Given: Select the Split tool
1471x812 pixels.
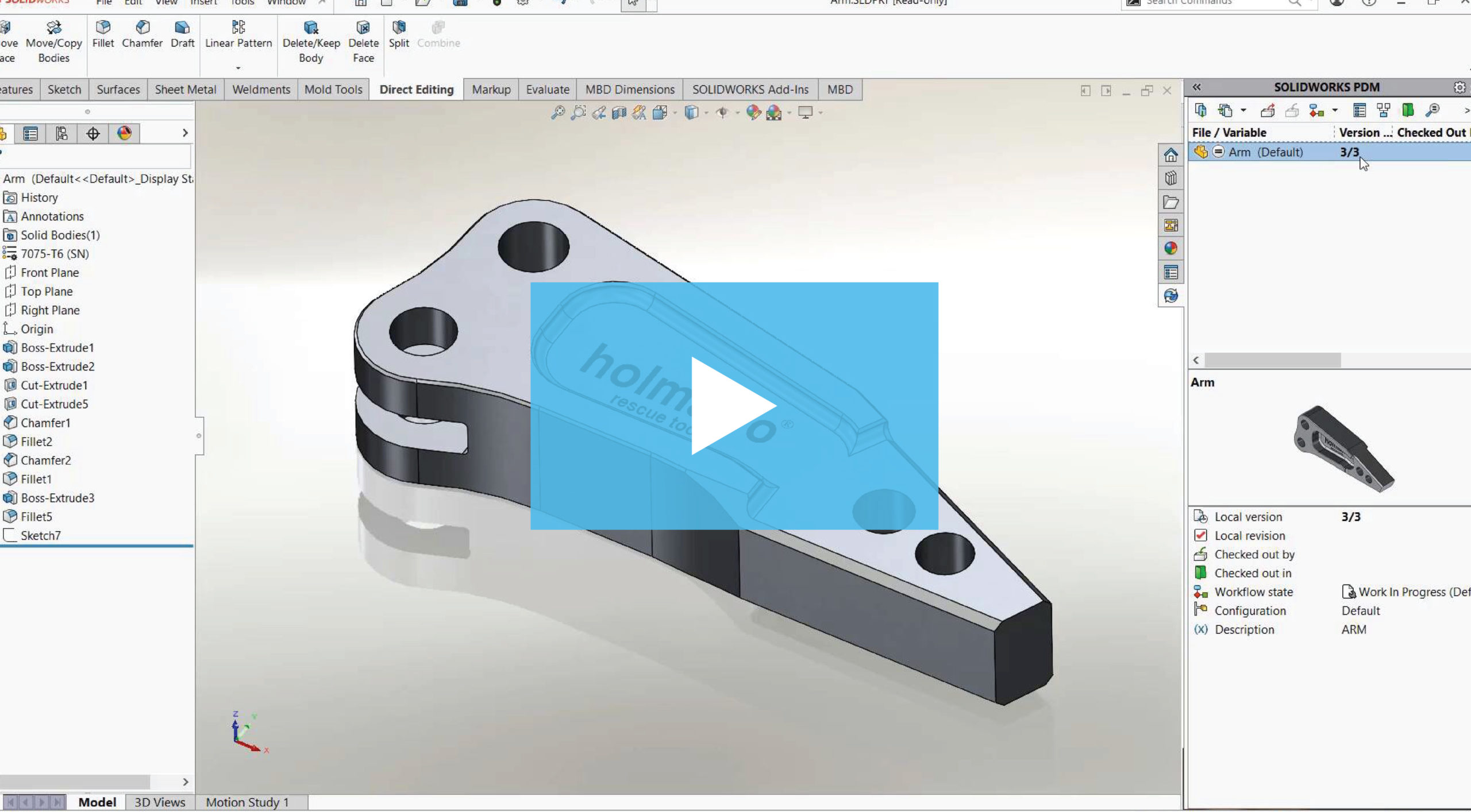Looking at the screenshot, I should [399, 34].
